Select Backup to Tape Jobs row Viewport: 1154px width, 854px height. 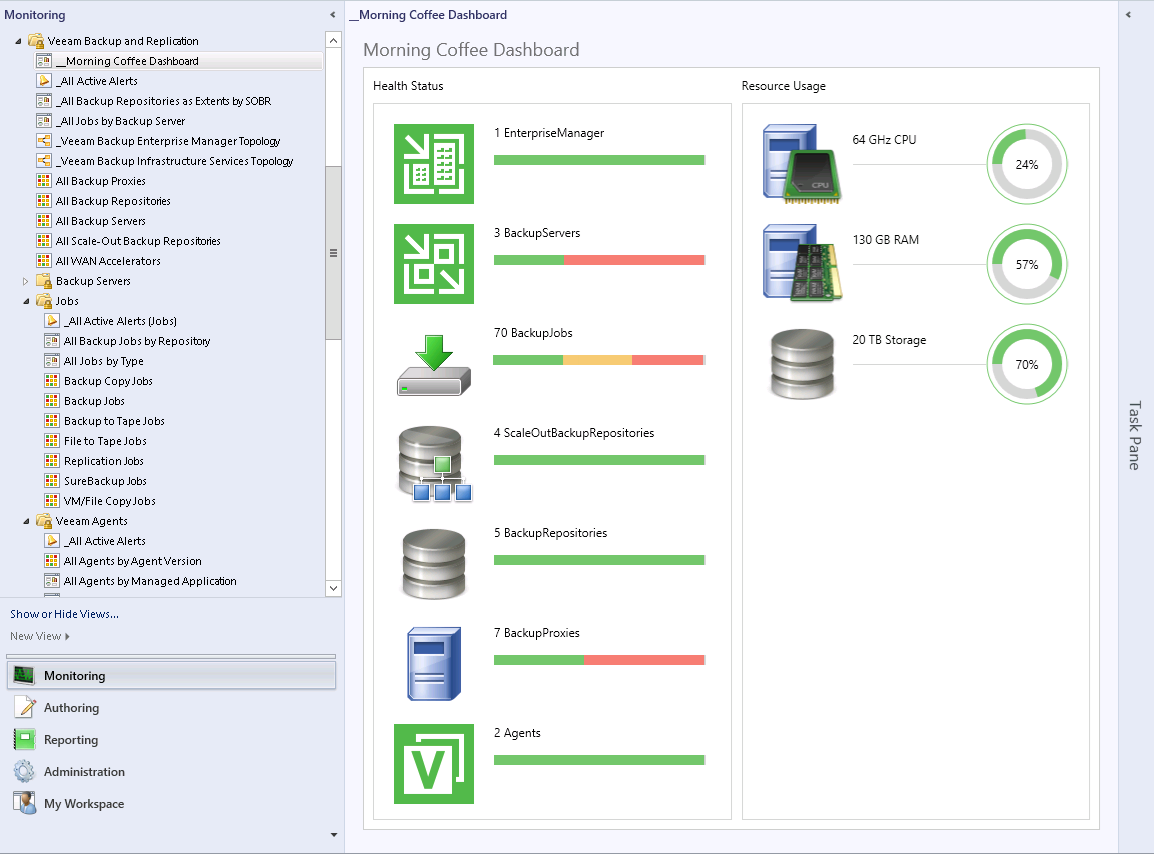pos(114,421)
